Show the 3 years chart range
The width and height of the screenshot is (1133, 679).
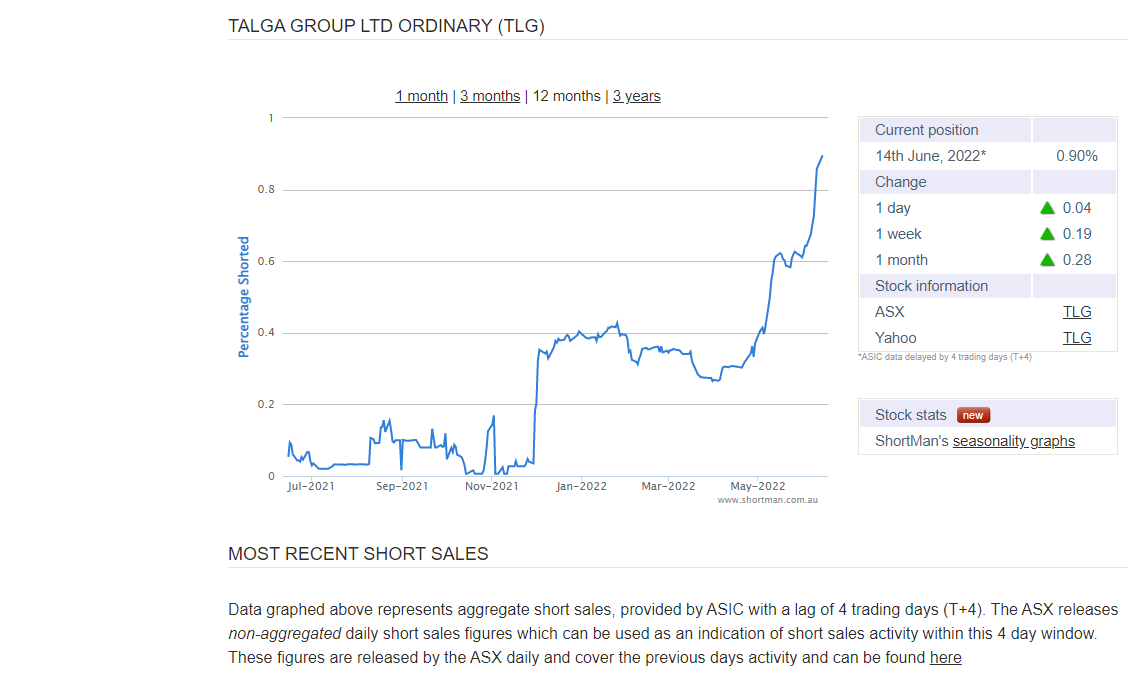[x=637, y=96]
